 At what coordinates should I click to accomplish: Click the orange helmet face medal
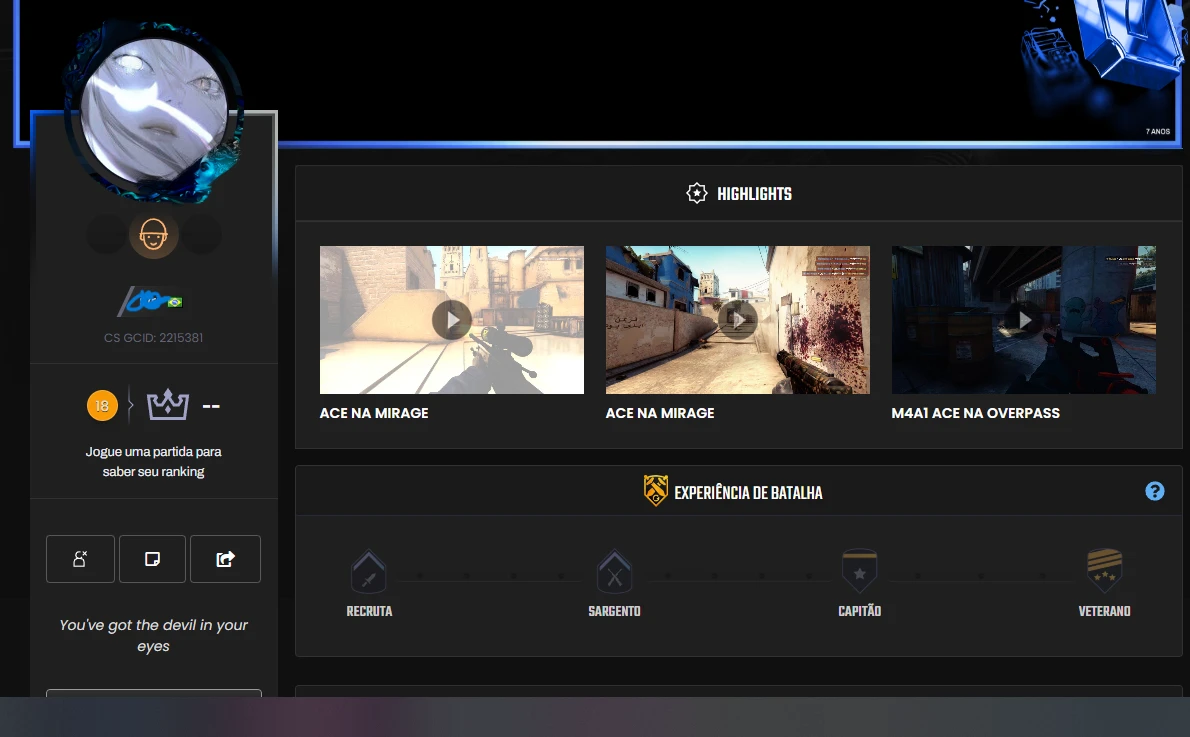tap(153, 235)
